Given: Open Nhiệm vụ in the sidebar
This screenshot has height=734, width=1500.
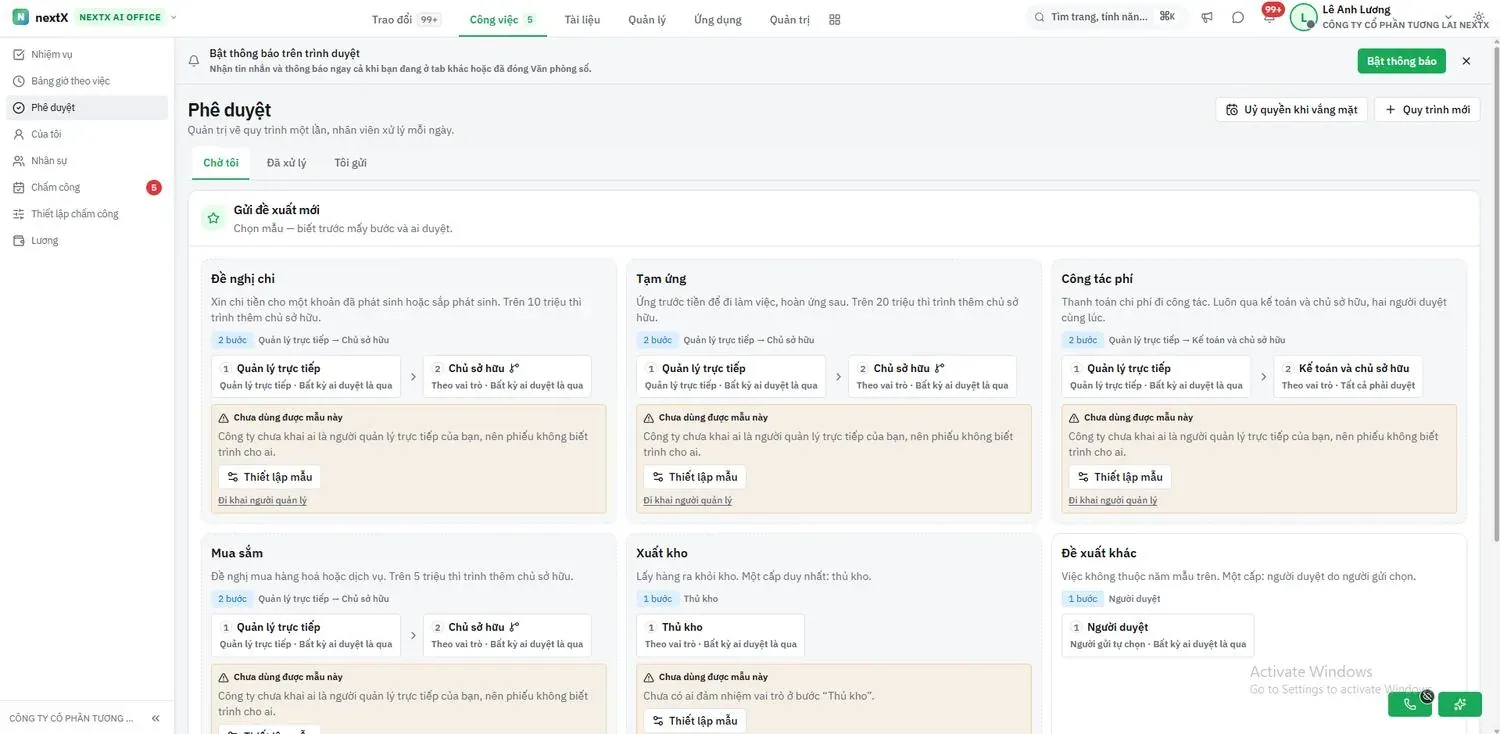Looking at the screenshot, I should click(x=86, y=55).
